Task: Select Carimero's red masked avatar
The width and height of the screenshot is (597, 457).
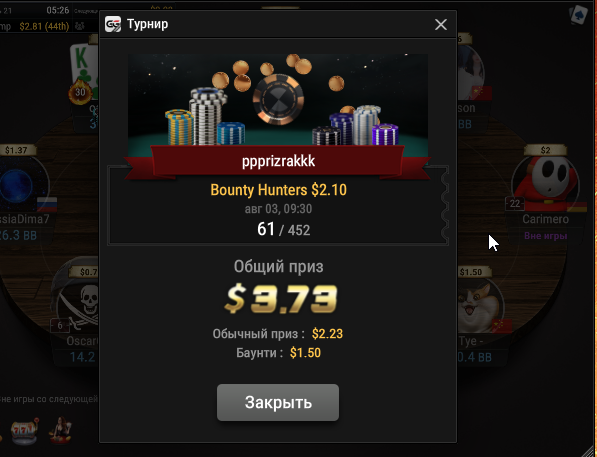Action: (x=546, y=184)
